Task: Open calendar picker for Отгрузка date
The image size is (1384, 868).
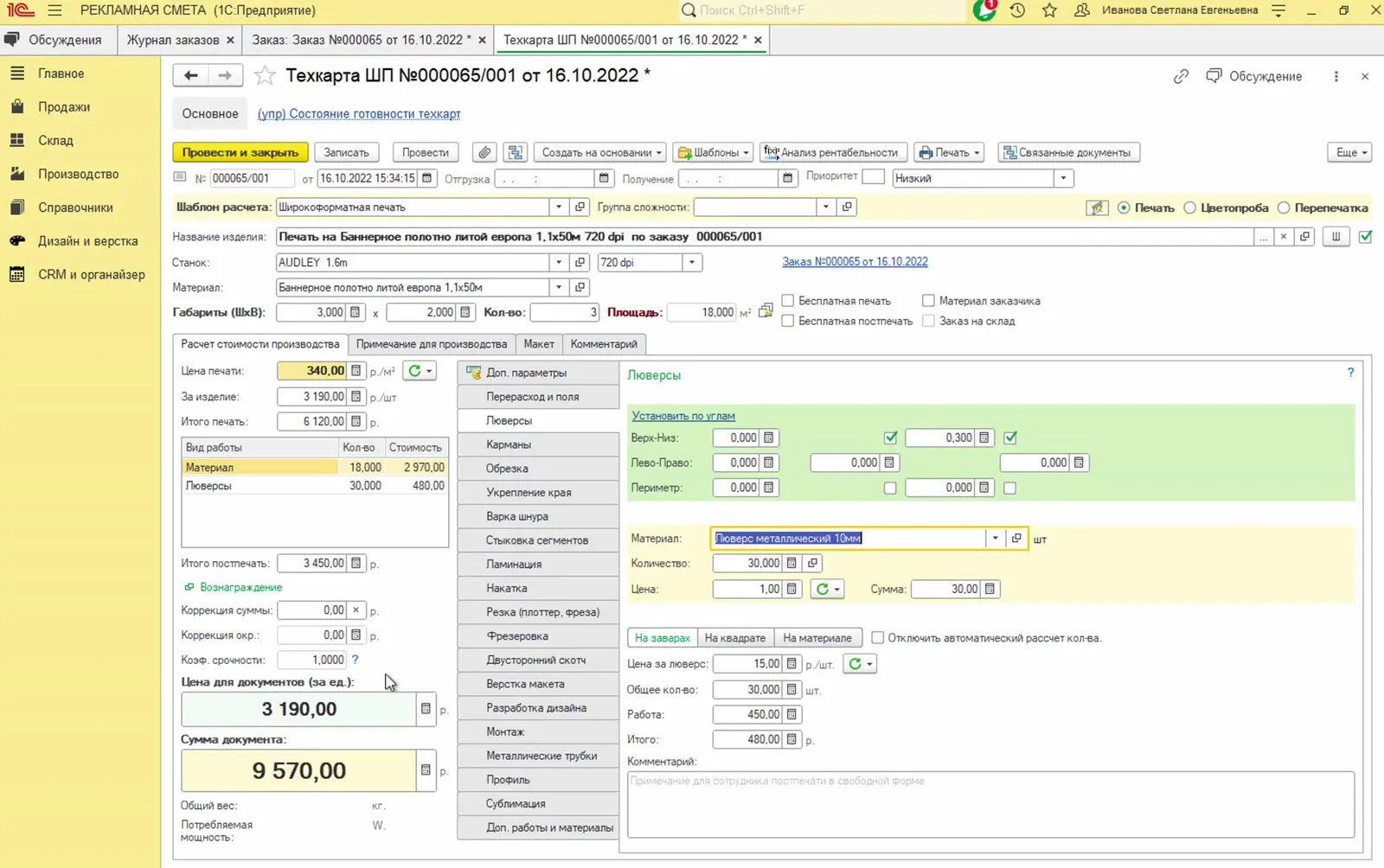Action: point(604,178)
